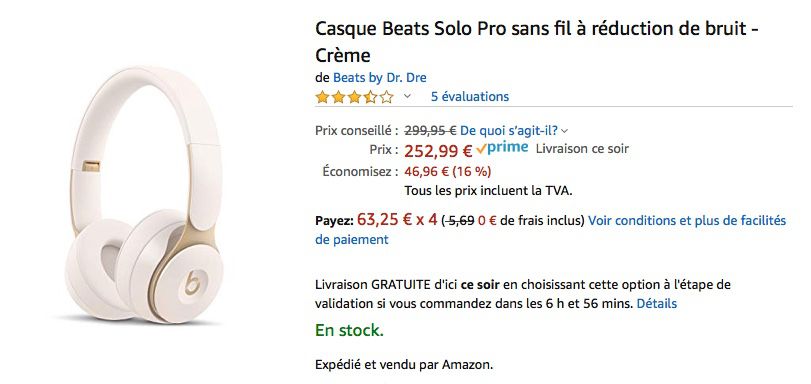
Task: Open the Détails delivery link
Action: click(656, 304)
